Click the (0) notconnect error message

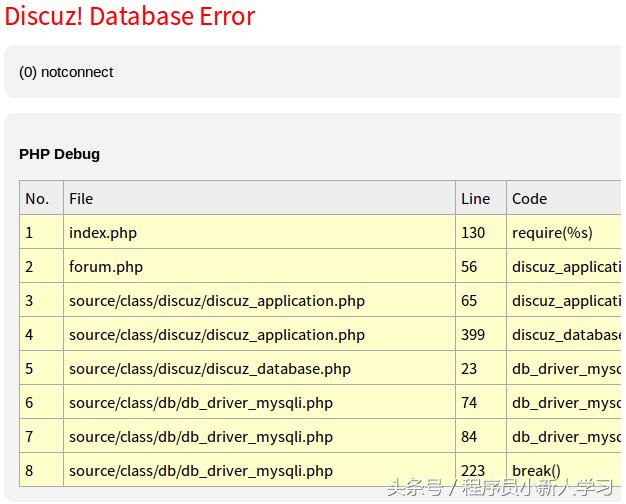point(66,72)
